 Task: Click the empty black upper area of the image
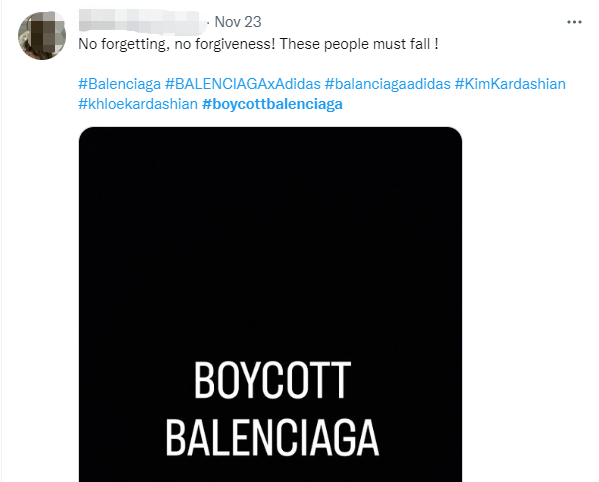click(270, 229)
